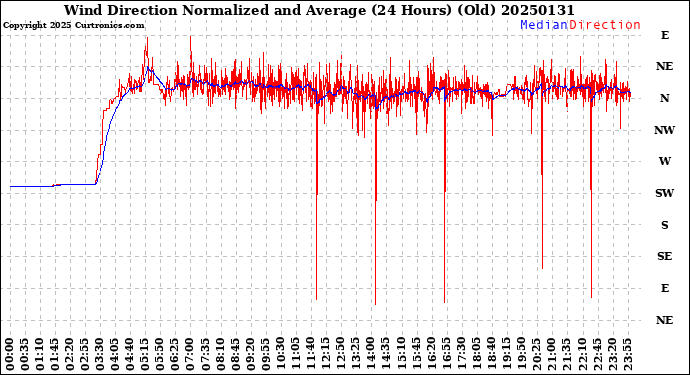Click the 19:15 time label
690x375 pixels.
tap(506, 355)
